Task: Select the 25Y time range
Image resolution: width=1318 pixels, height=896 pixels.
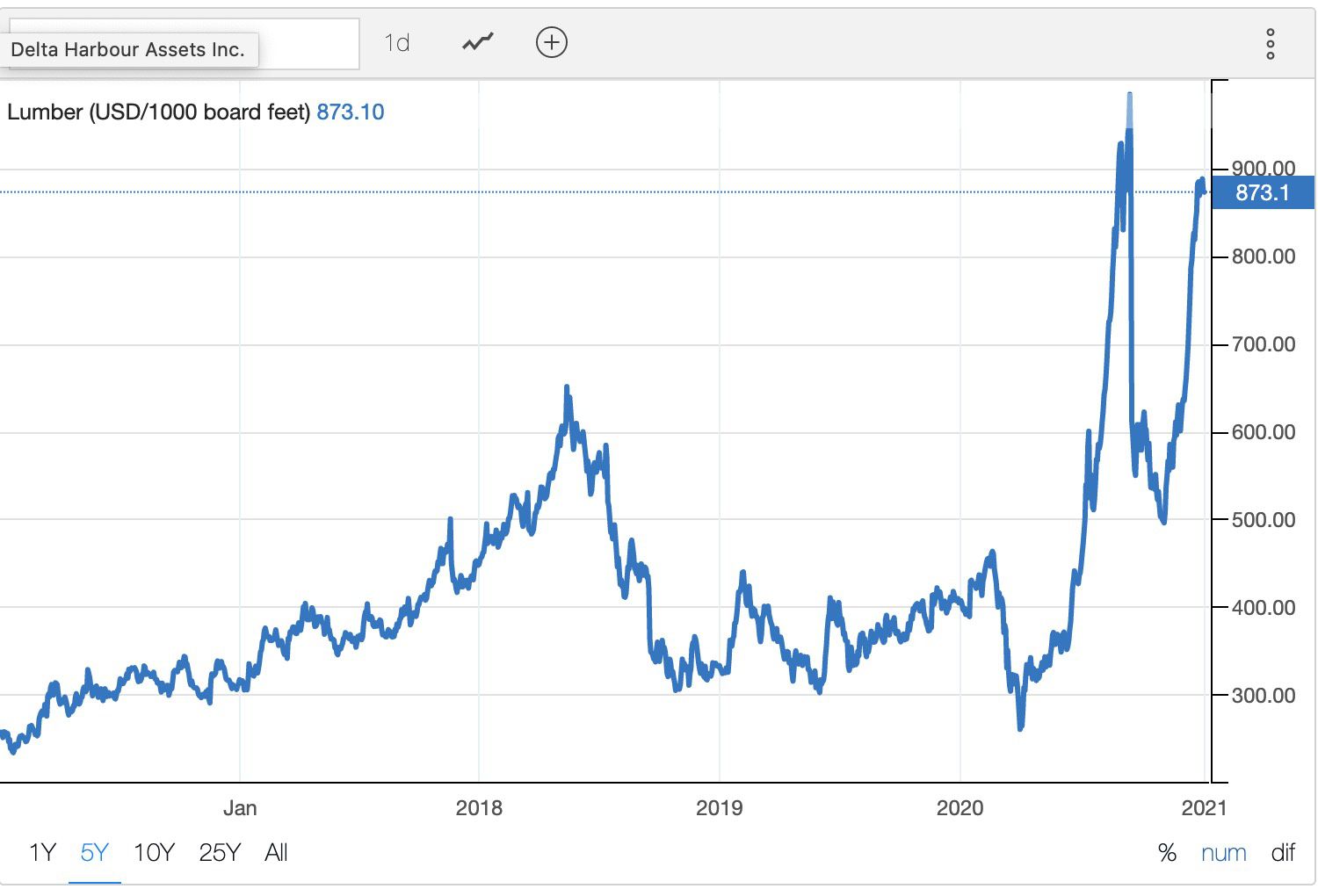Action: (x=220, y=852)
